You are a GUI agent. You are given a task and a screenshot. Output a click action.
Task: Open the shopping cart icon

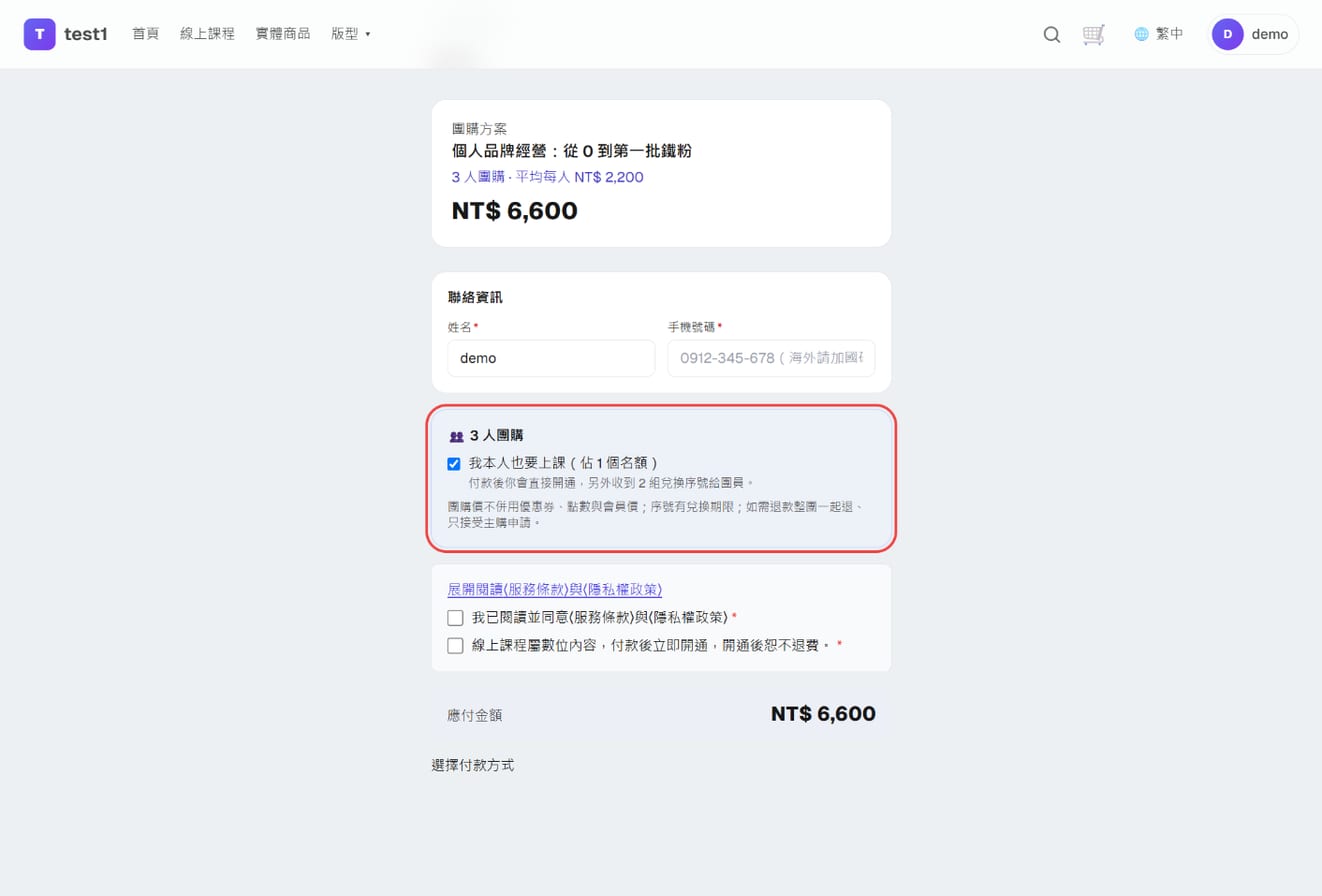pos(1094,35)
